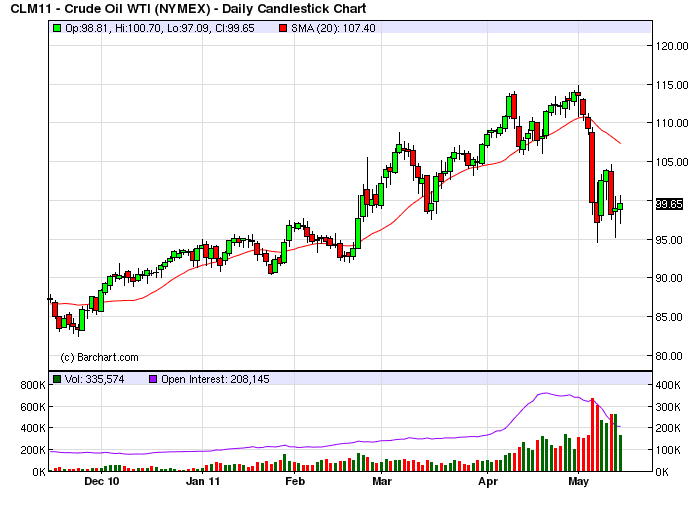Click the Mar date axis label
The width and height of the screenshot is (700, 512).
click(382, 481)
